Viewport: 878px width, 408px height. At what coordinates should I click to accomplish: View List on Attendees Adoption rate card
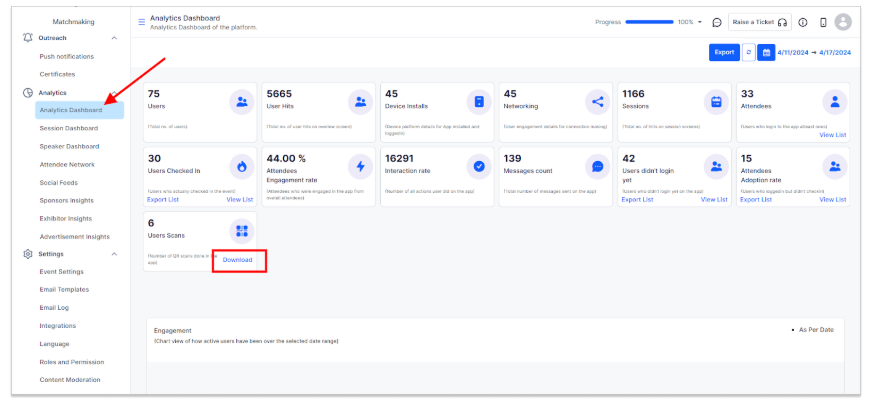(x=833, y=200)
